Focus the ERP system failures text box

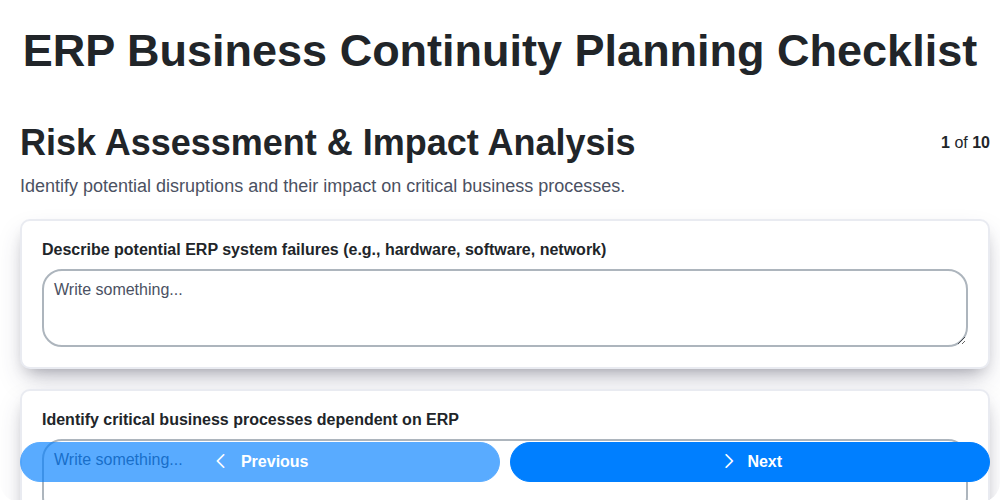(x=504, y=308)
